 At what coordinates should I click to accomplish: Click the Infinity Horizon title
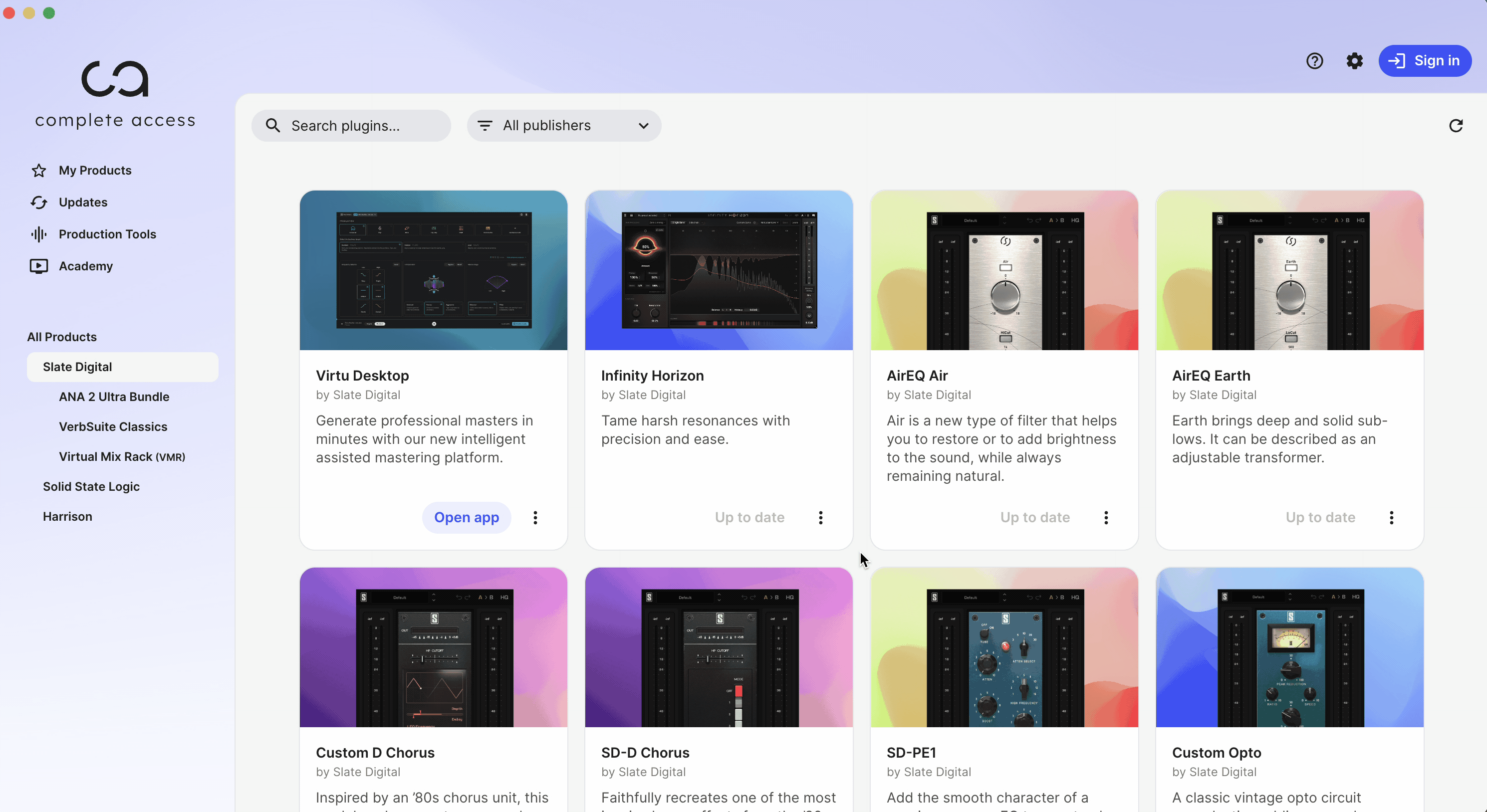[x=652, y=376]
